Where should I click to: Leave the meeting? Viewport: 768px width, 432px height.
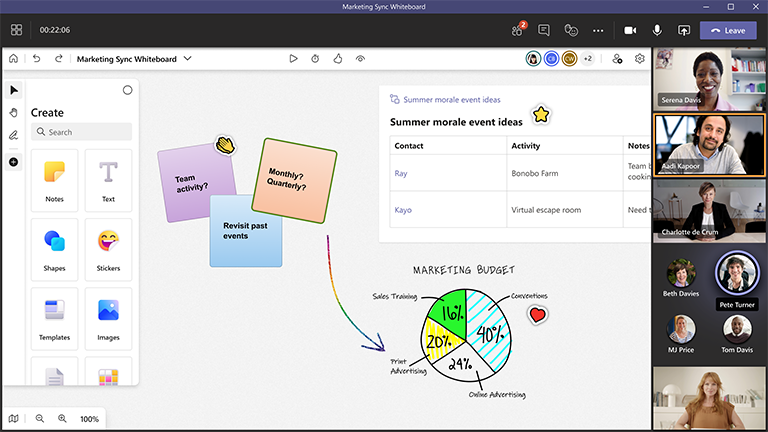pos(728,30)
